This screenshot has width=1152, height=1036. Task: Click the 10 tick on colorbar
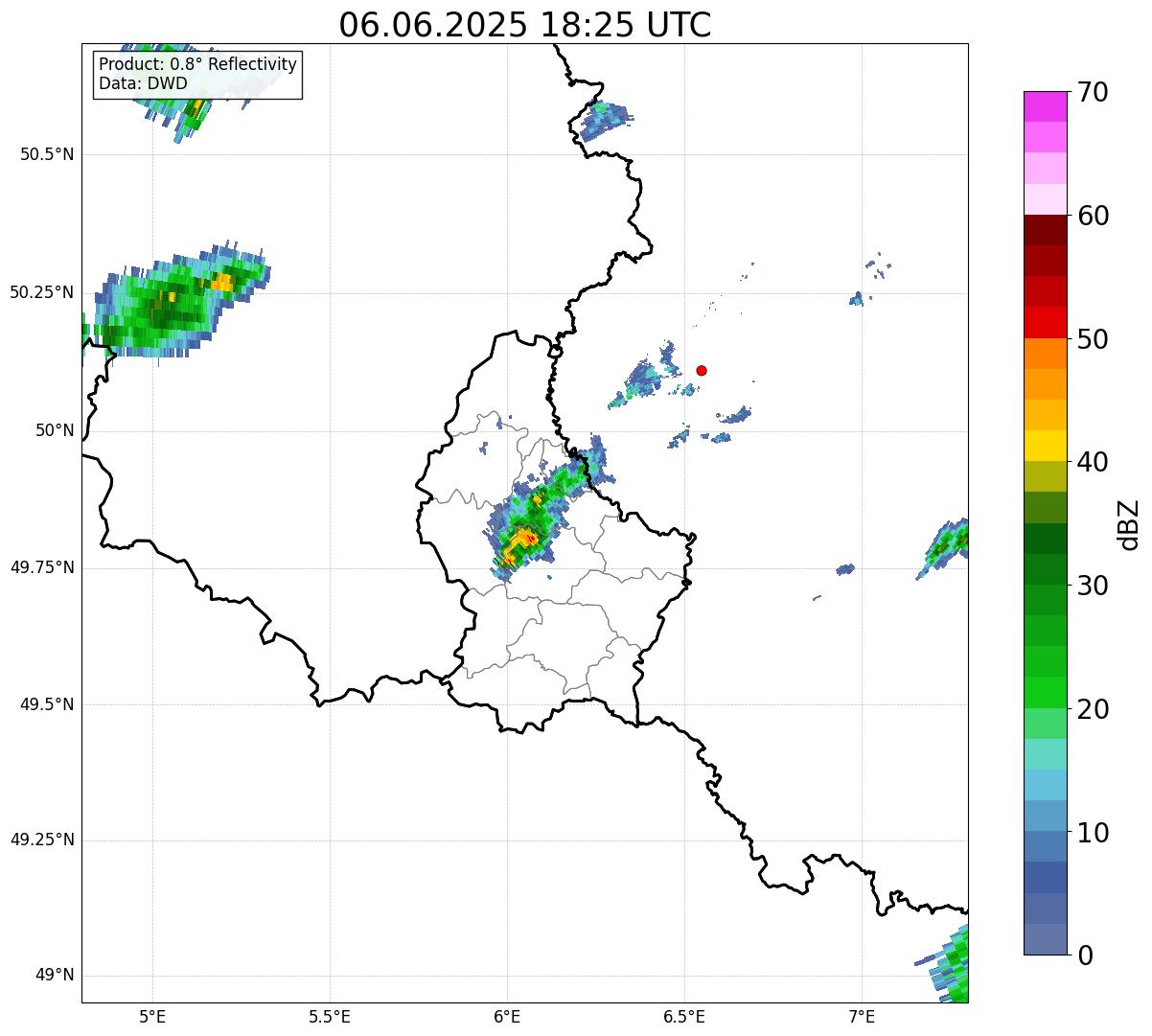click(1094, 833)
